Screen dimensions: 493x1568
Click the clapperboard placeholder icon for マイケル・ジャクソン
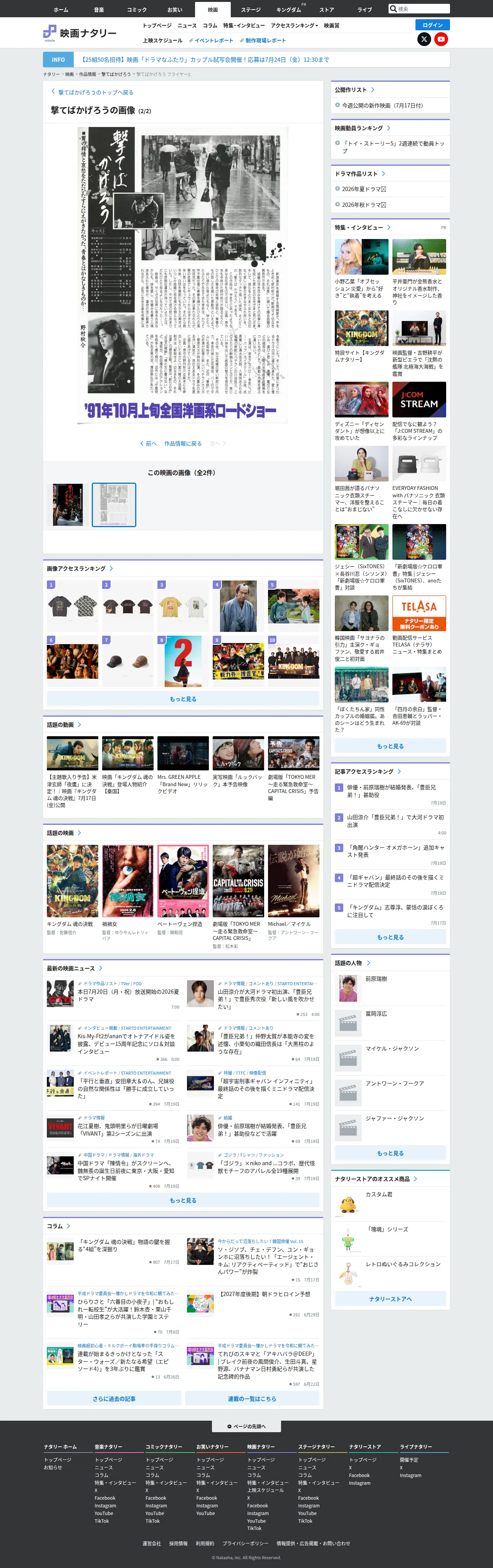(x=348, y=1057)
